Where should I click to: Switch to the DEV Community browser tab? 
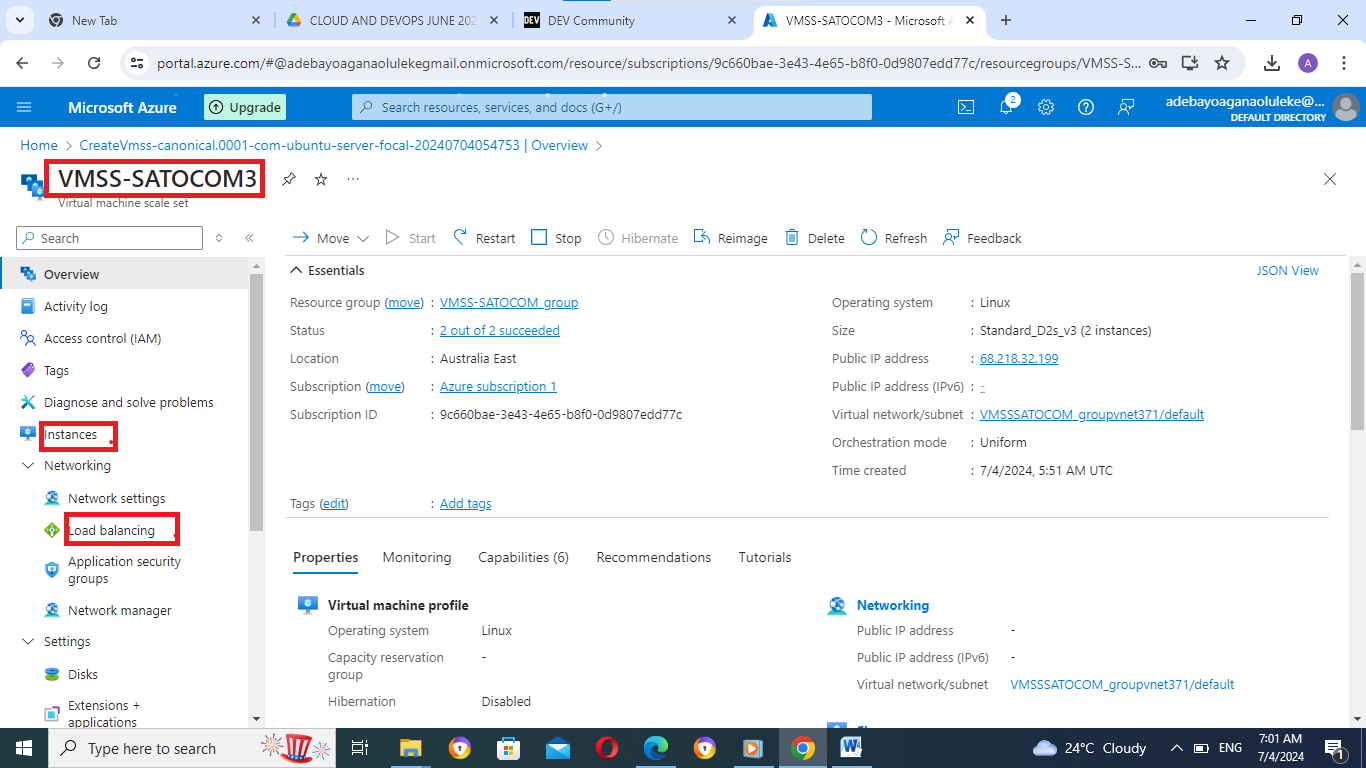[x=631, y=20]
